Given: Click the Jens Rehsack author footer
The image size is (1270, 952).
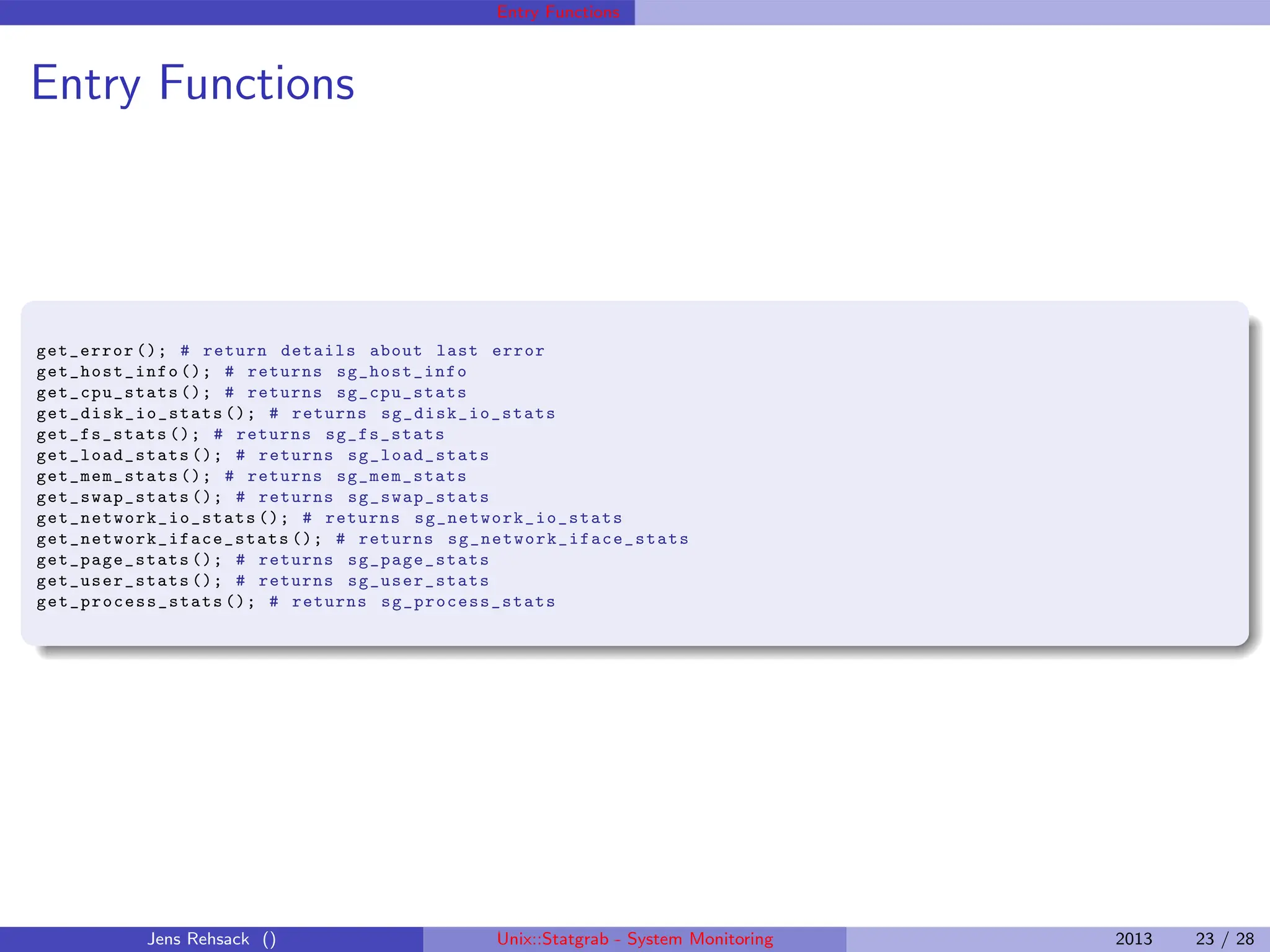Looking at the screenshot, I should click(211, 939).
